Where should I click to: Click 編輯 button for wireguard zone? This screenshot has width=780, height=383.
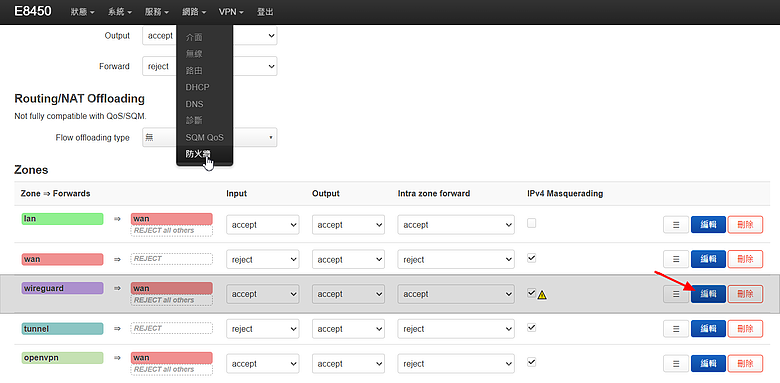pyautogui.click(x=708, y=294)
